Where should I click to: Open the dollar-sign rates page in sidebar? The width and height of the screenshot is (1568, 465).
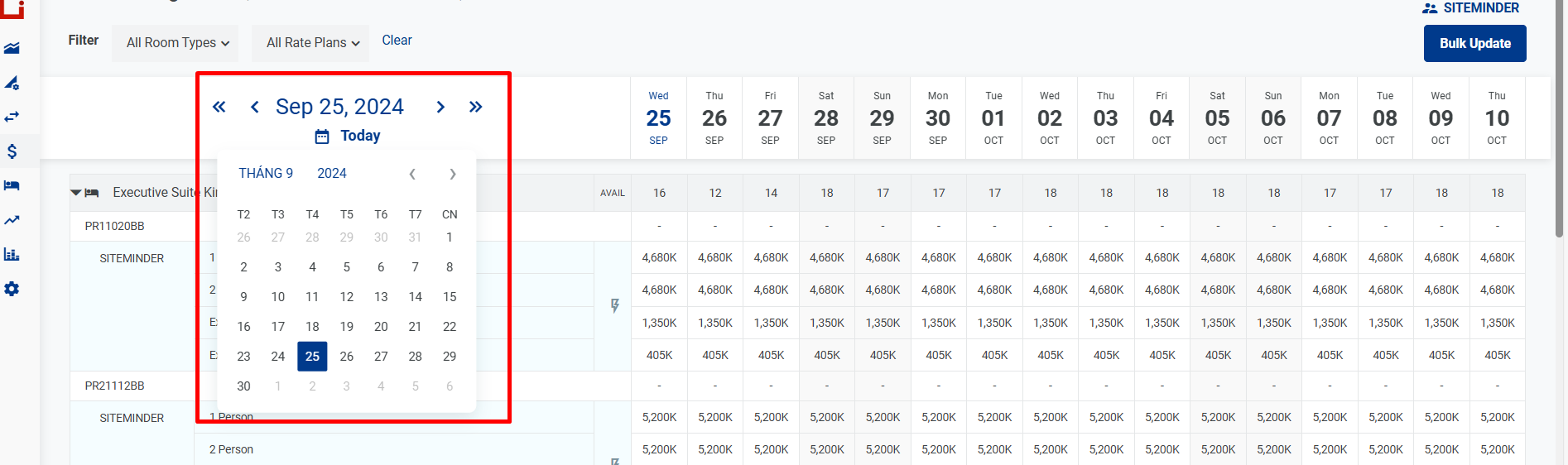click(12, 151)
